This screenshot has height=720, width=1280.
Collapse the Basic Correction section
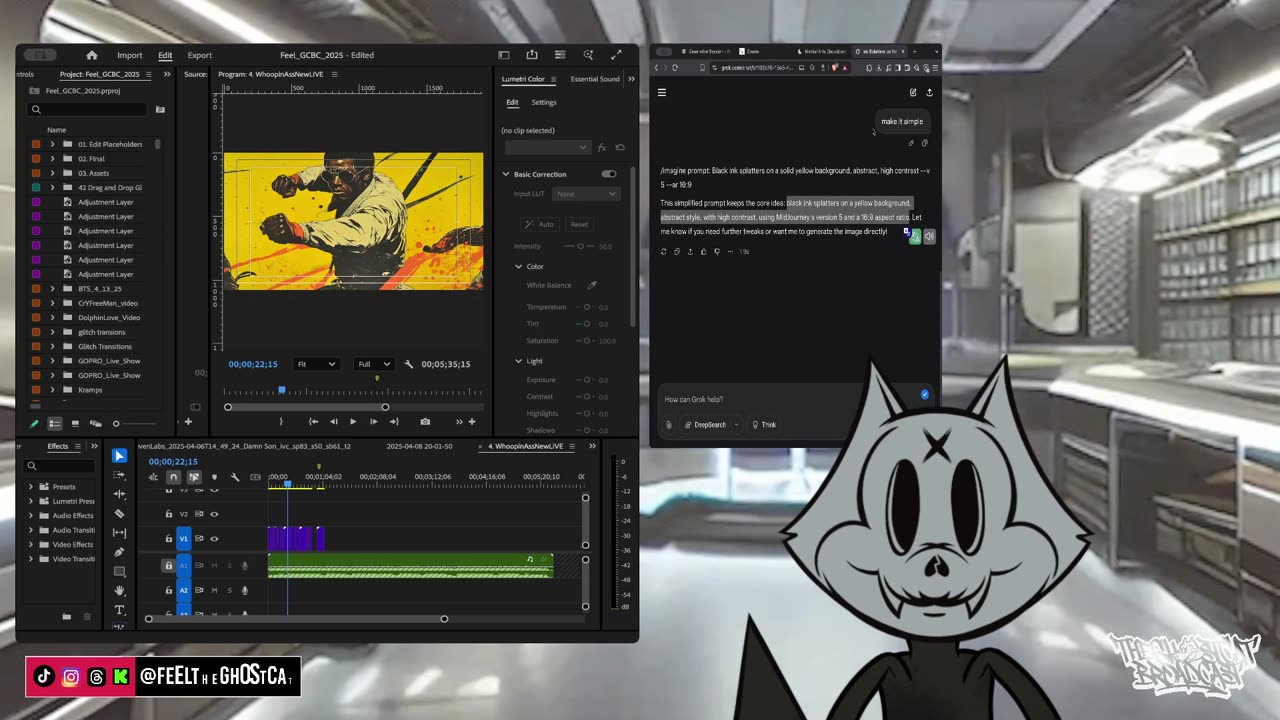[506, 174]
